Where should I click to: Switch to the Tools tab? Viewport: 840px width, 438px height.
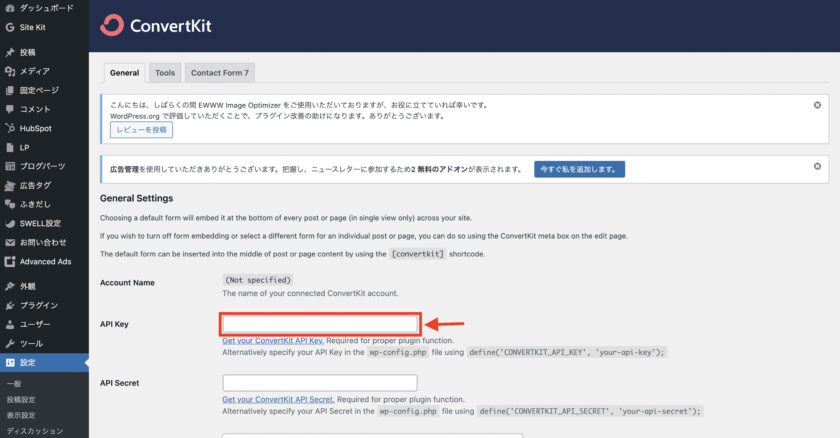pos(165,73)
